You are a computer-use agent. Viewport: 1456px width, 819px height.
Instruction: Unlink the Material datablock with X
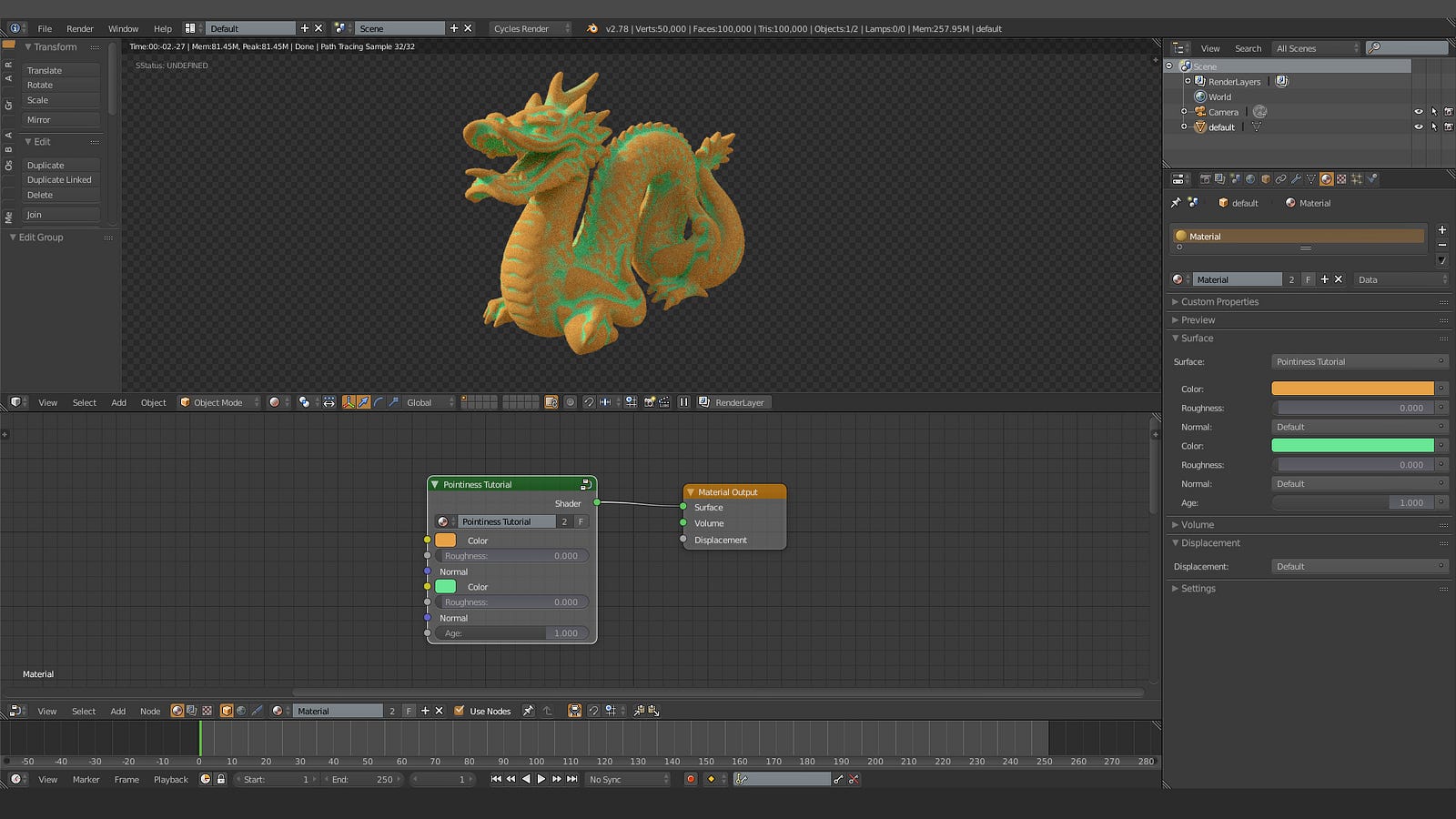[1339, 279]
